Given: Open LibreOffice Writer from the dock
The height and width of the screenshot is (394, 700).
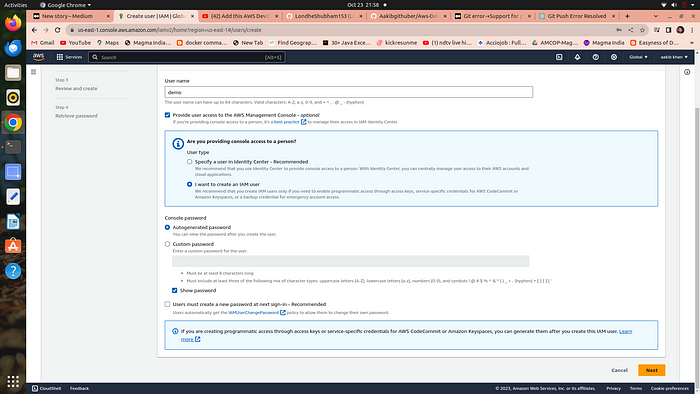Looking at the screenshot, I should [13, 221].
